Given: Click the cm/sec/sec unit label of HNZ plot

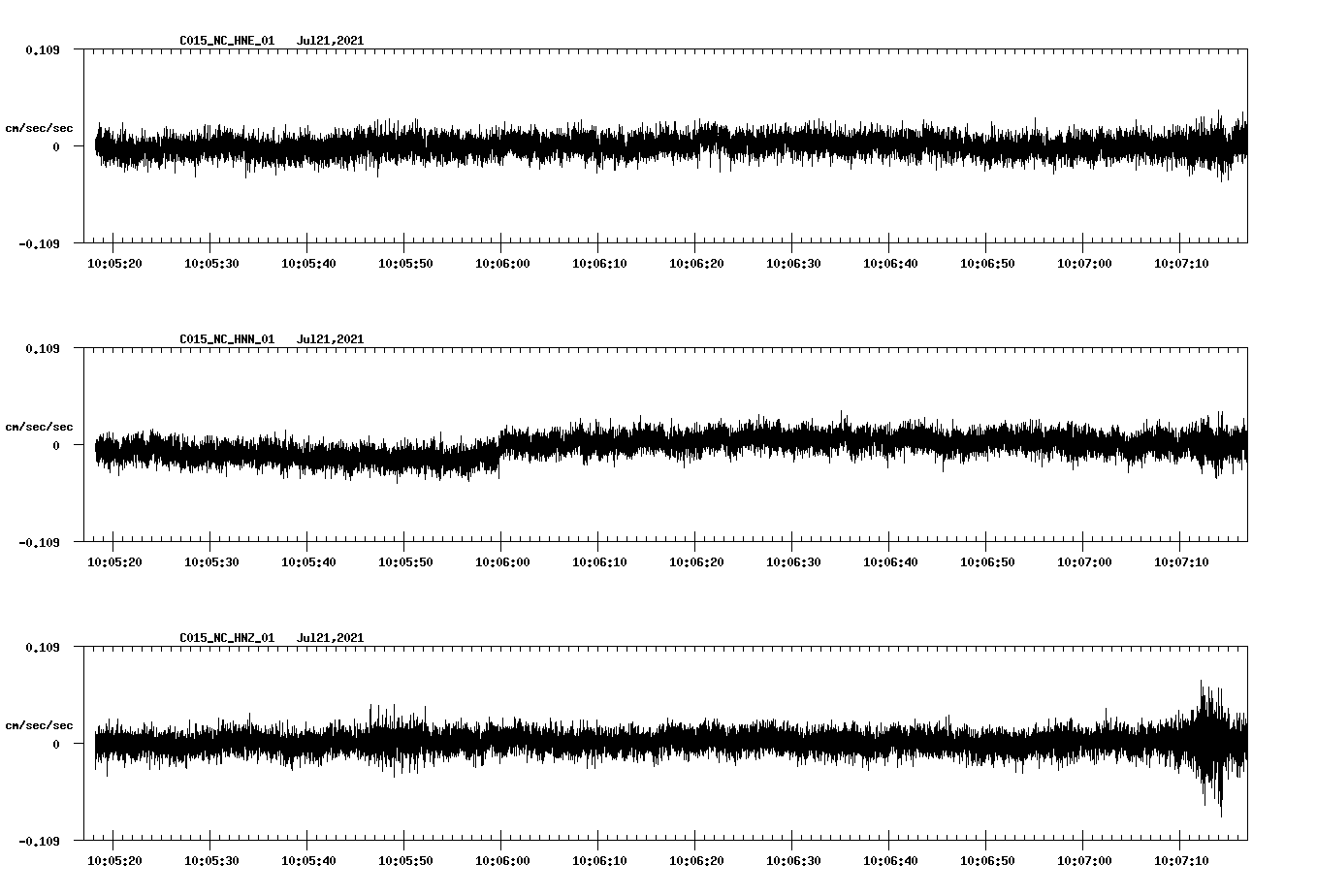Looking at the screenshot, I should coord(39,725).
